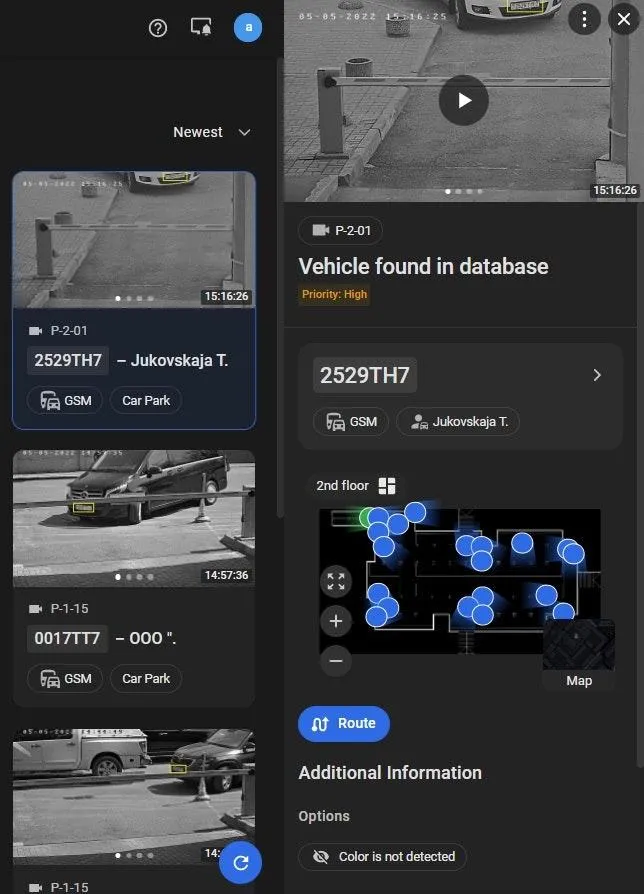644x894 pixels.
Task: Open the monitor notifications bell icon
Action: tap(201, 27)
